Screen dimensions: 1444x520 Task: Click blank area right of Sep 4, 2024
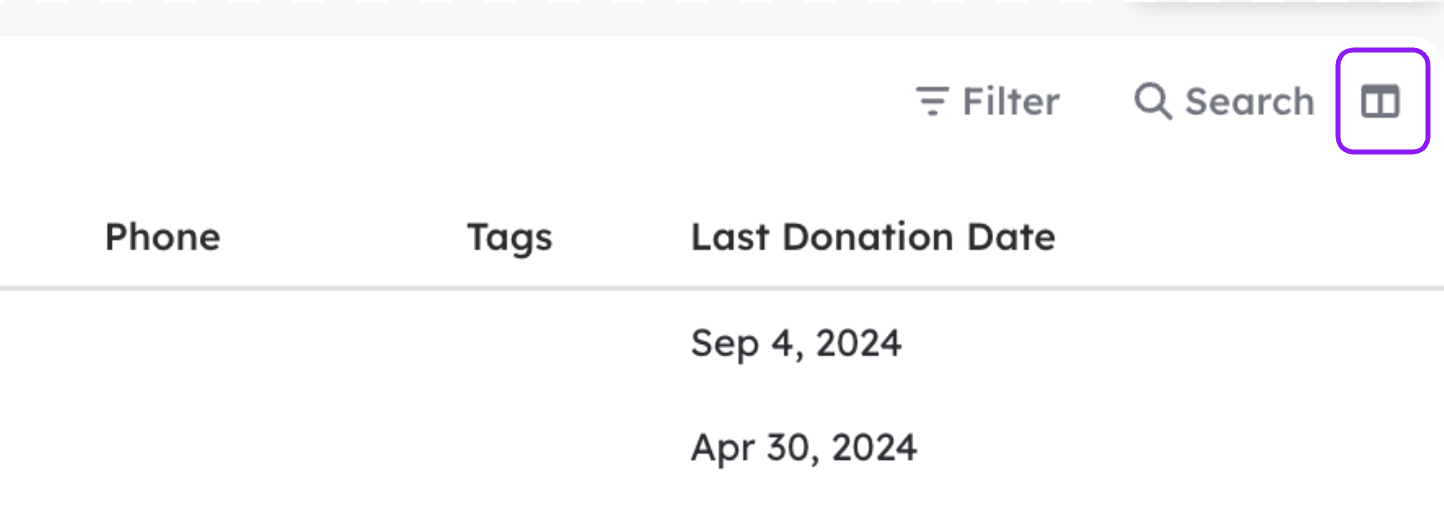1170,343
